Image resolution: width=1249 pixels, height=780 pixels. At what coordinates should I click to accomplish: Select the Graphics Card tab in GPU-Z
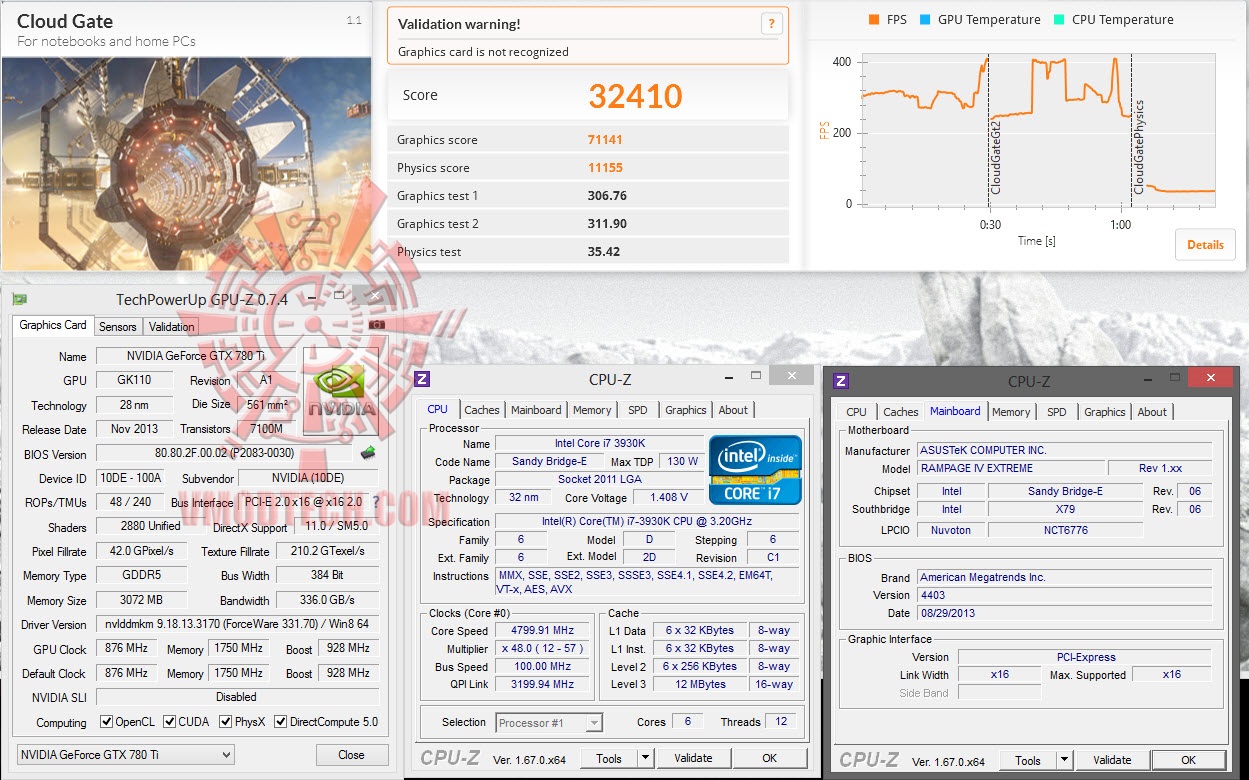[x=53, y=325]
